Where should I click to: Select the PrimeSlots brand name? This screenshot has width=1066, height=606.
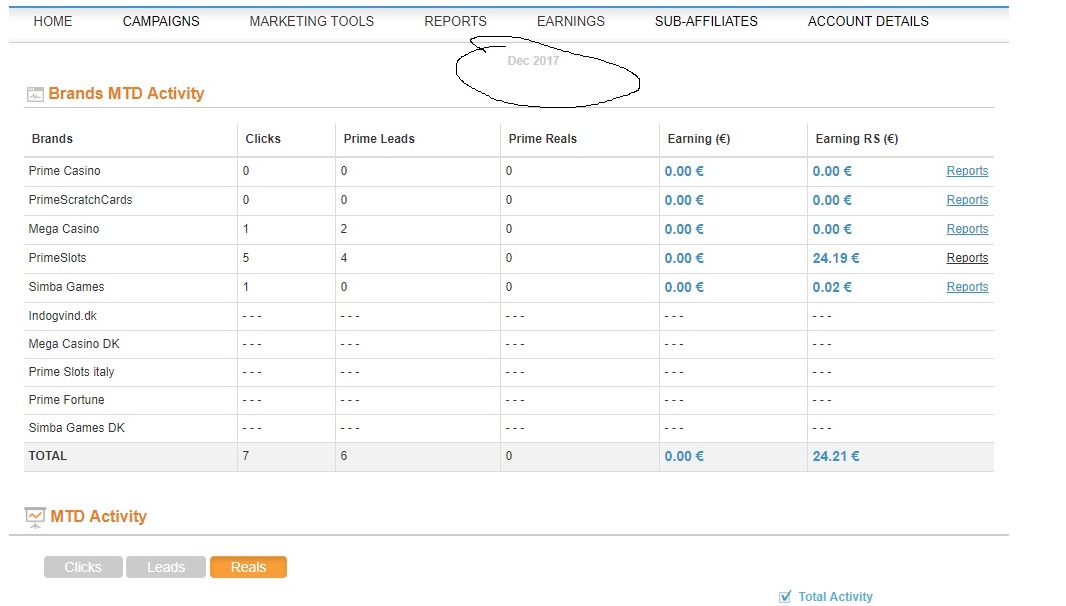pos(57,258)
